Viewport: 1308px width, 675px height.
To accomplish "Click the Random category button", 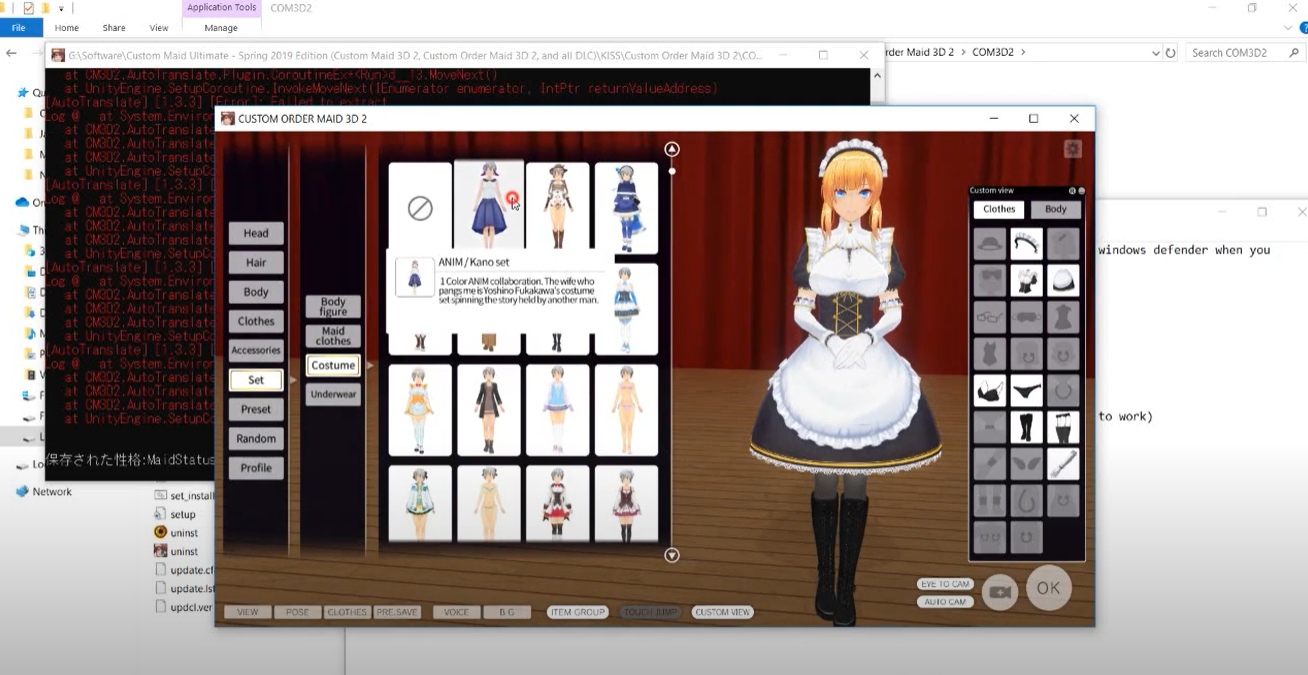I will (256, 438).
